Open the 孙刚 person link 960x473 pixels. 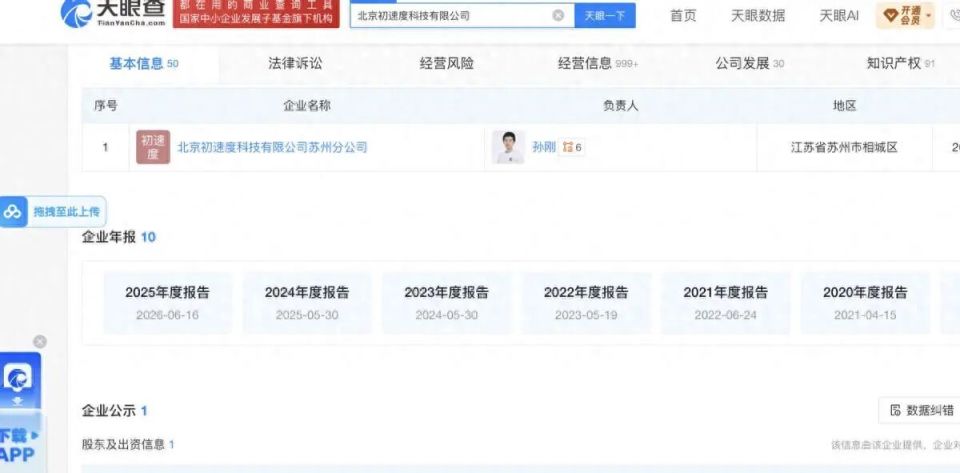[544, 147]
